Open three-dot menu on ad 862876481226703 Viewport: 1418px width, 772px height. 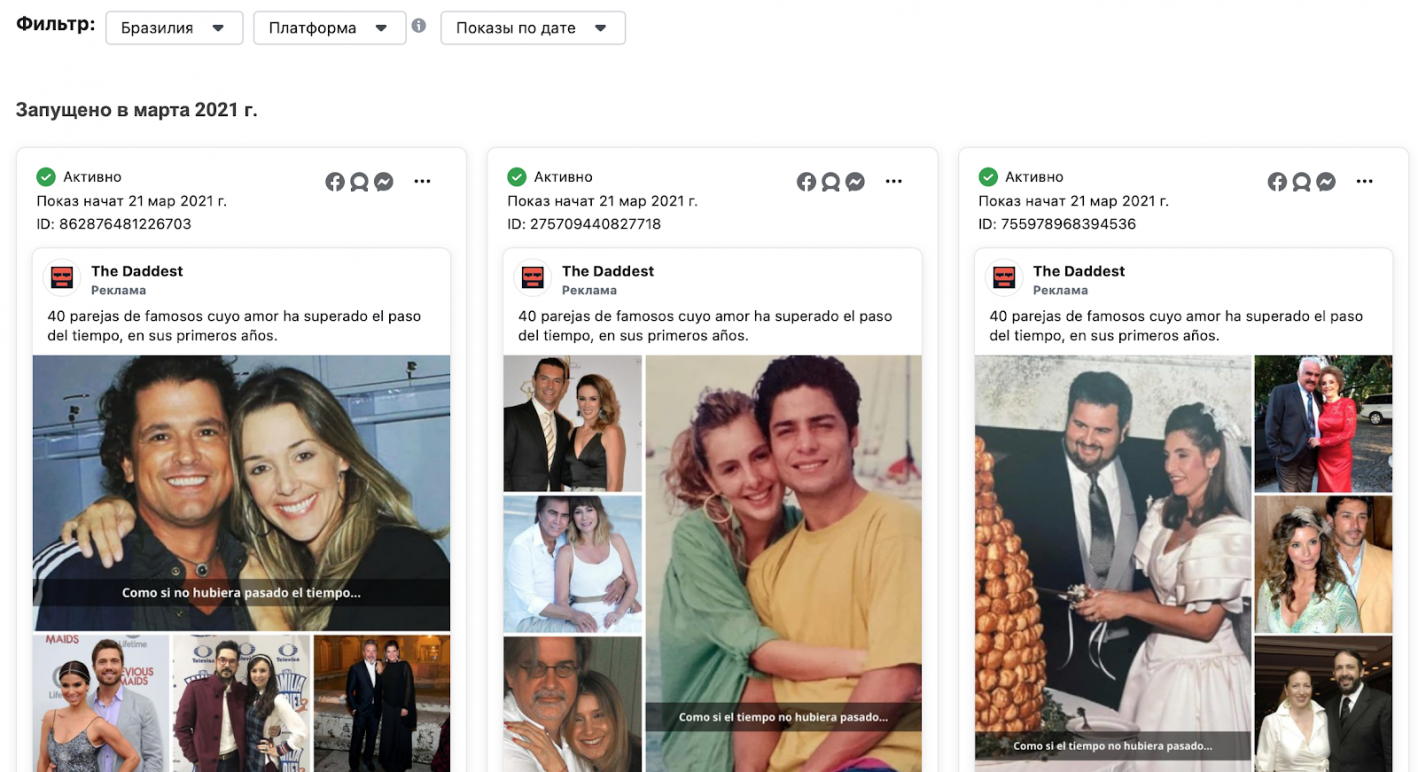click(422, 182)
